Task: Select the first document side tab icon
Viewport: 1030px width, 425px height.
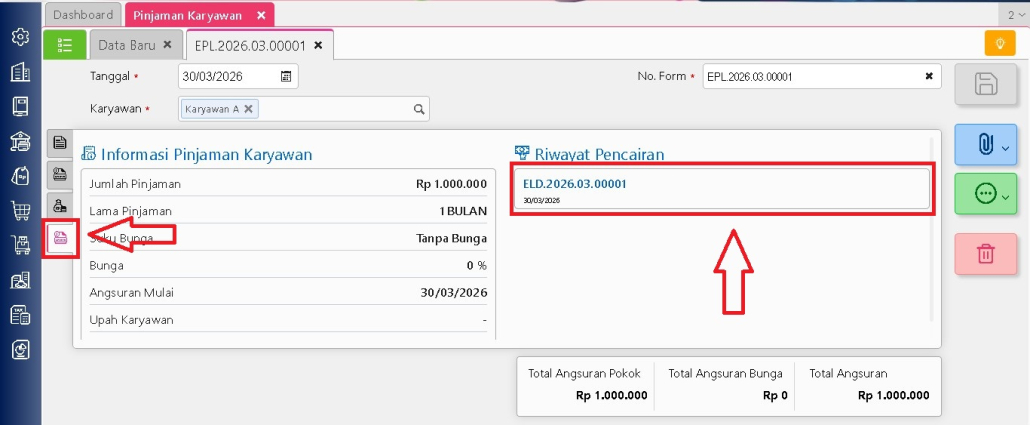Action: [60, 143]
